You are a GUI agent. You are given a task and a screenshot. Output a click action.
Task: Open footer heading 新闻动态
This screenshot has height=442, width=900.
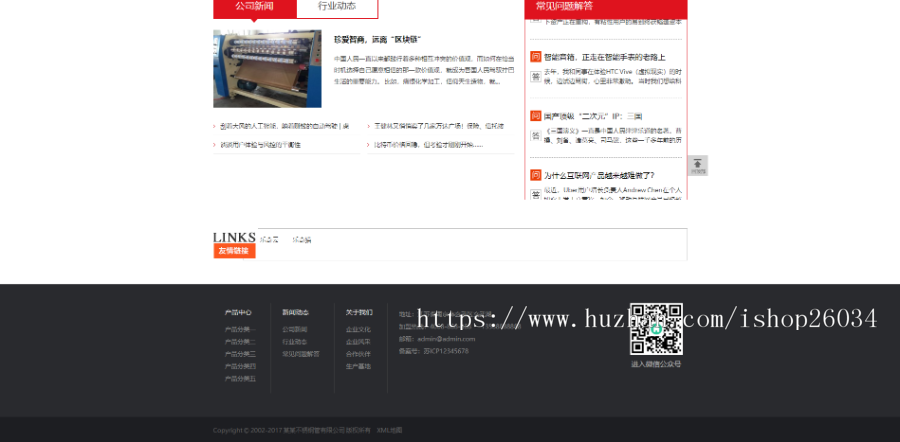point(295,313)
